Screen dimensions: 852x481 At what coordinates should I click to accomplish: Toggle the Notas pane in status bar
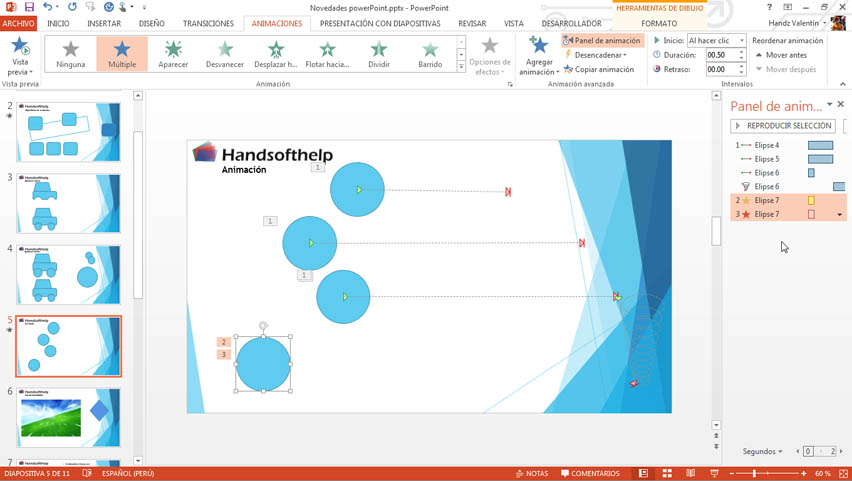click(532, 474)
